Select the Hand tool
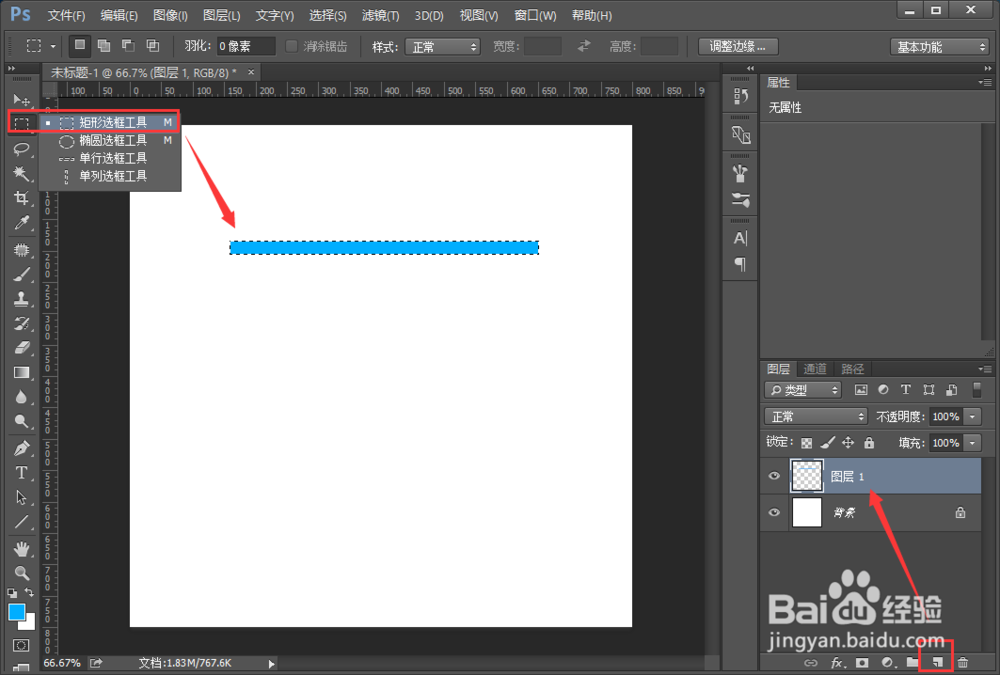Image resolution: width=1000 pixels, height=675 pixels. point(21,549)
